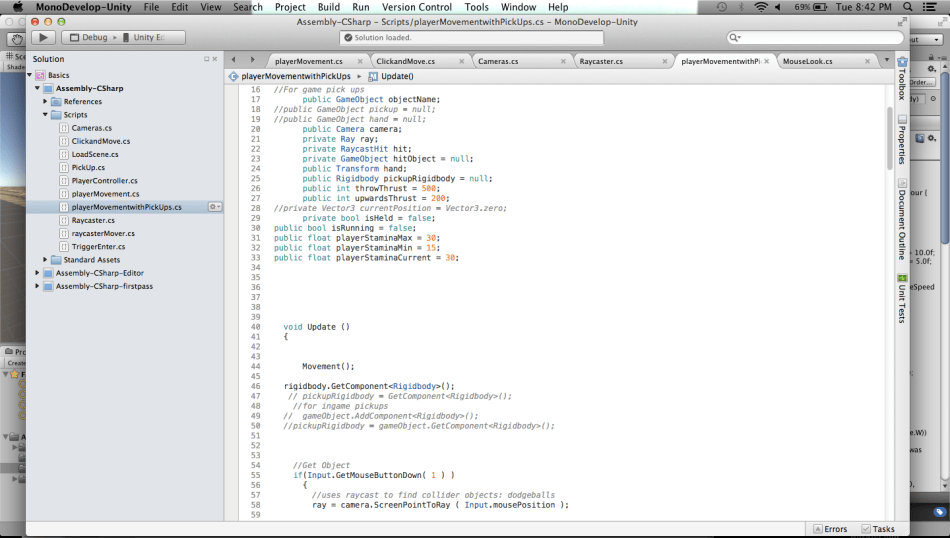
Task: Collapse the Basics solution node
Action: 30,75
